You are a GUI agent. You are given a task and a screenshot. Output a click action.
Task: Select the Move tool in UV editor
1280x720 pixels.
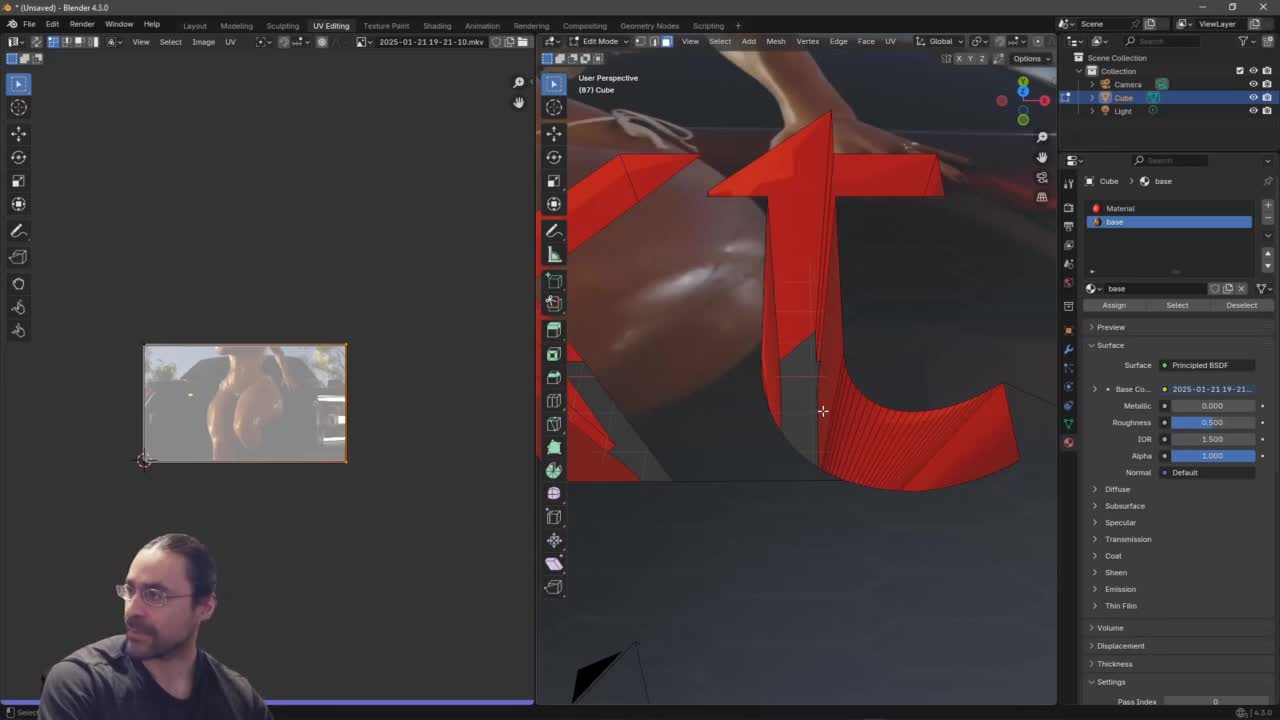(x=18, y=133)
